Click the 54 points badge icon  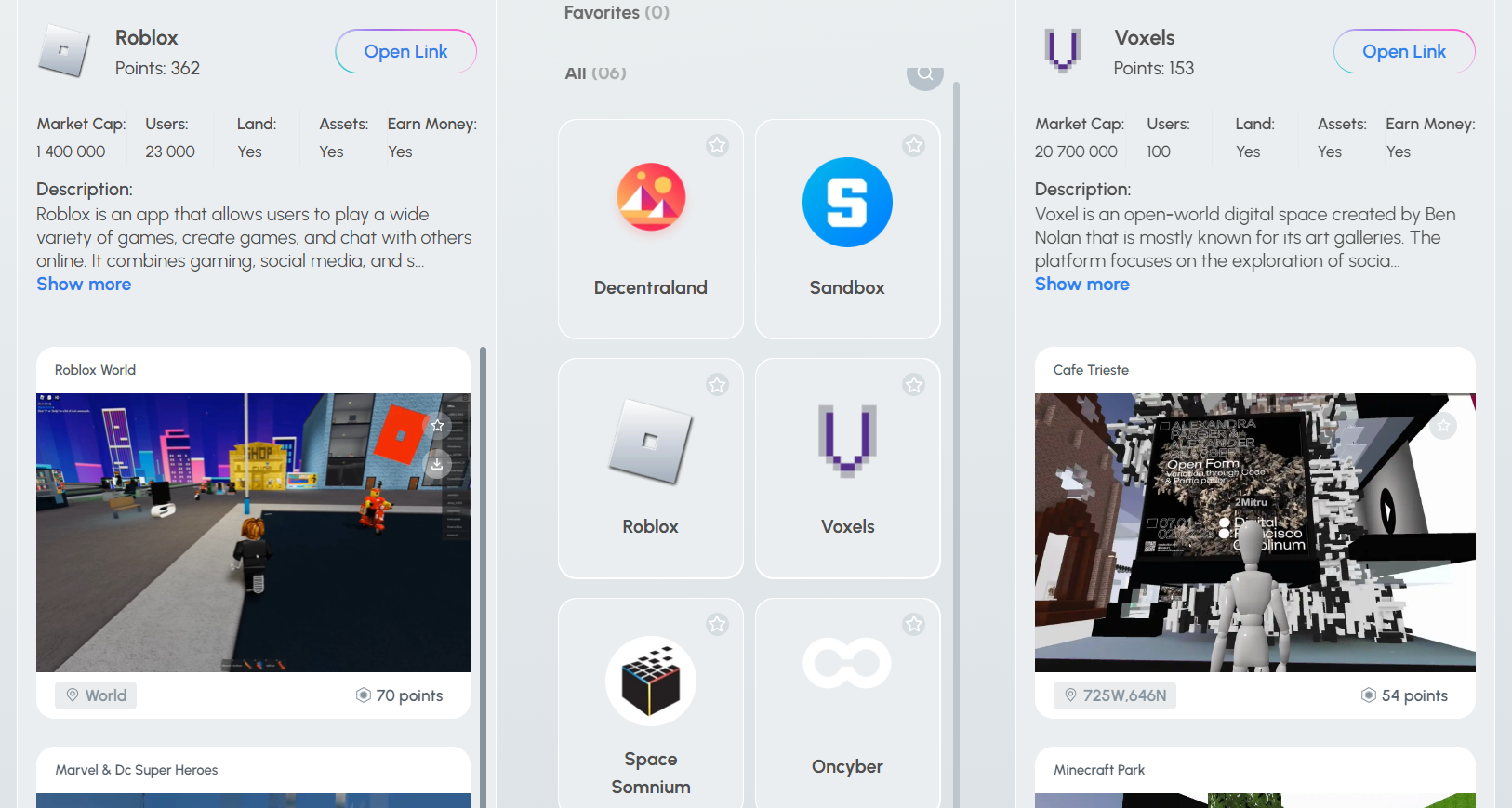[1369, 695]
